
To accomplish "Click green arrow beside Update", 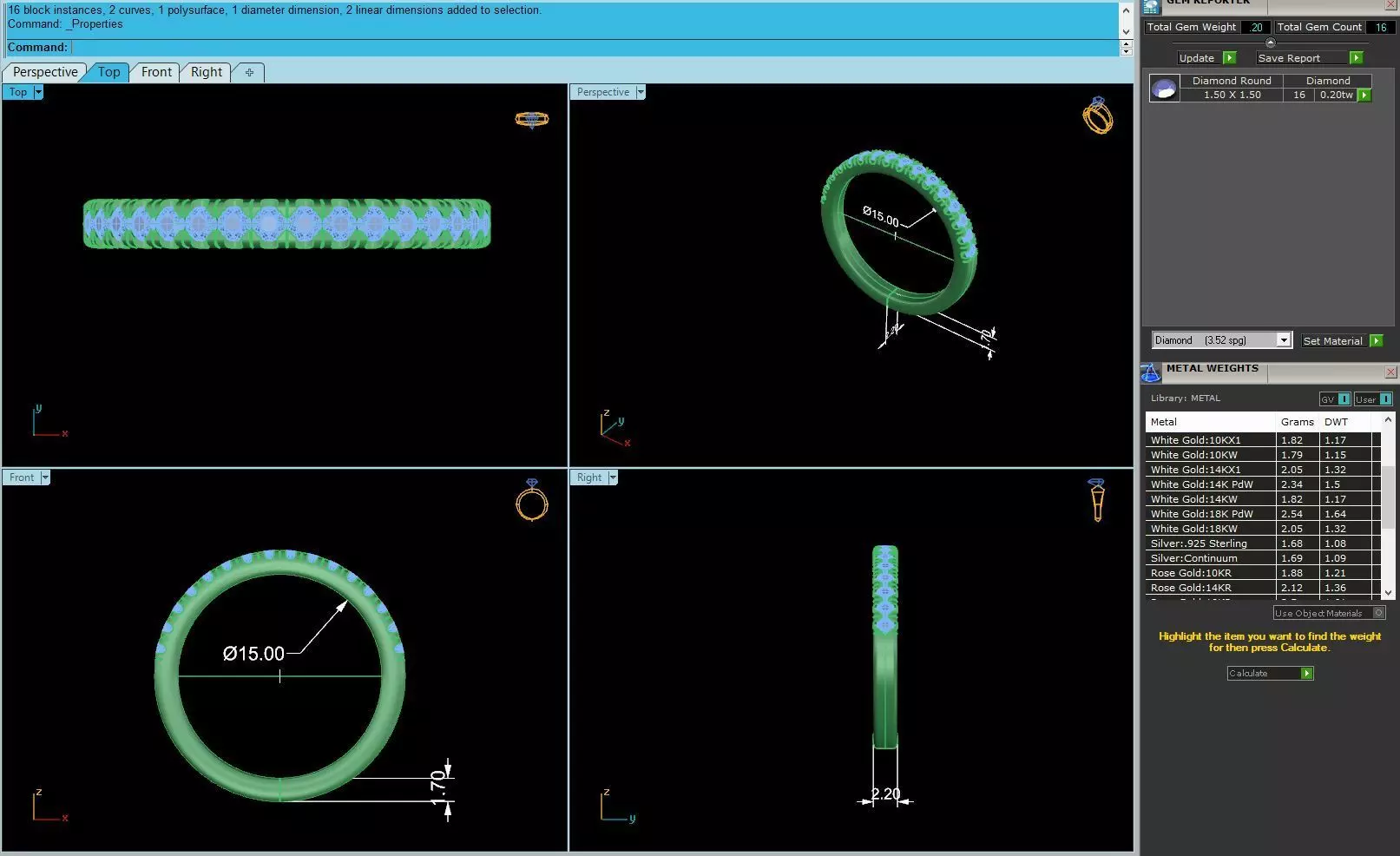I will 1229,58.
